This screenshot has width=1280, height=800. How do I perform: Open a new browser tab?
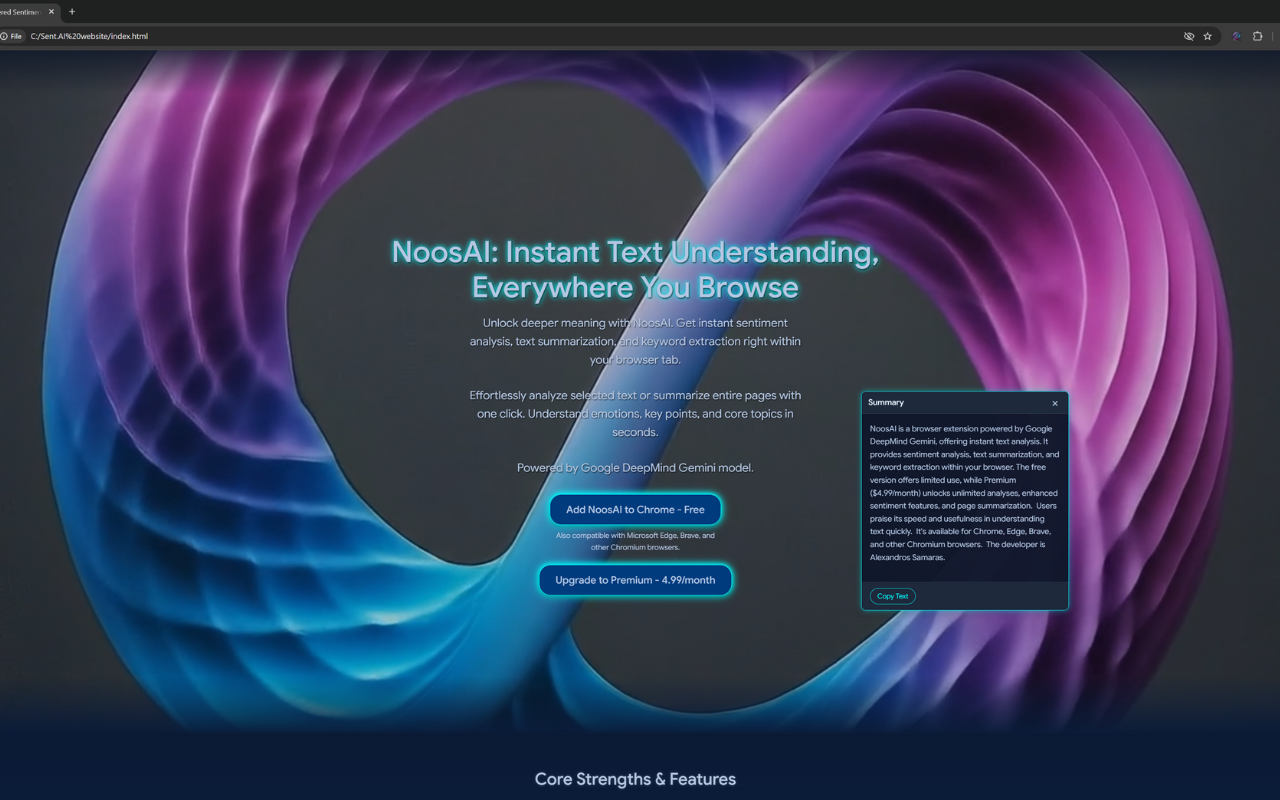(72, 12)
